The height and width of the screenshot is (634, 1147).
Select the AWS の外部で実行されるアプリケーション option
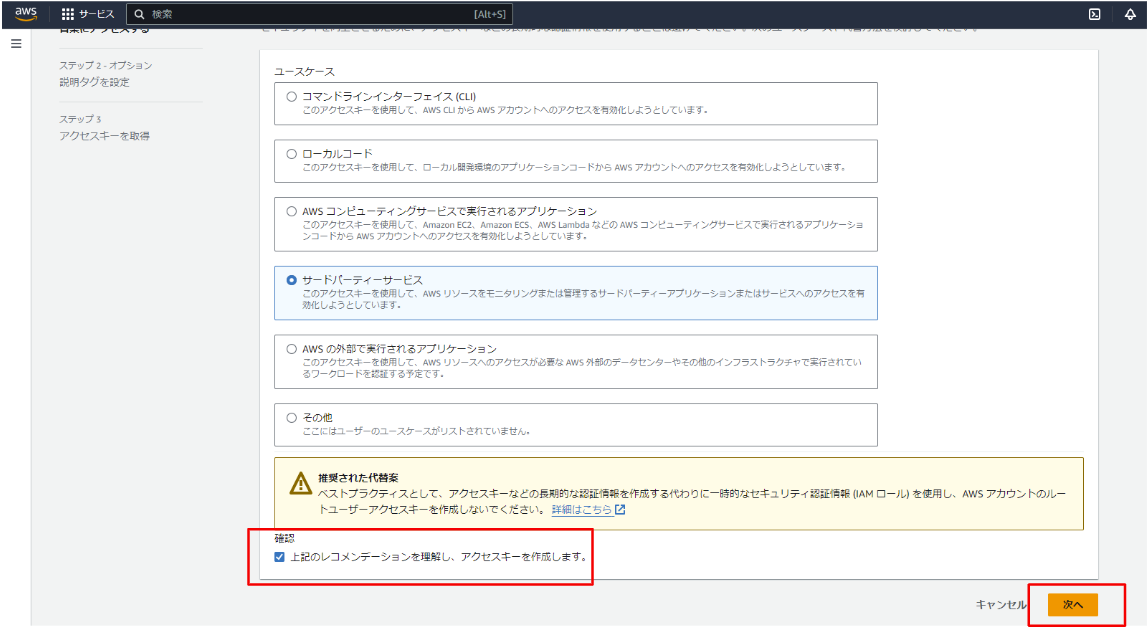pyautogui.click(x=292, y=349)
